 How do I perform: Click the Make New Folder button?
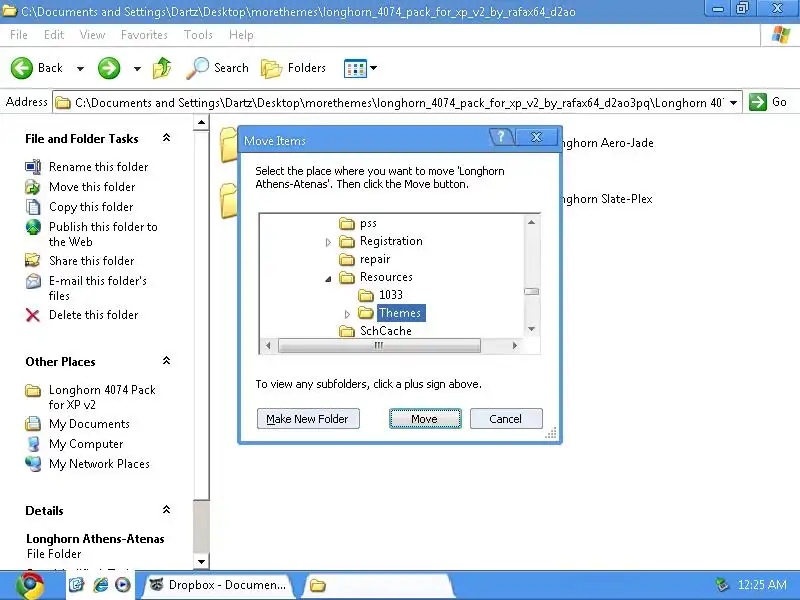point(308,419)
